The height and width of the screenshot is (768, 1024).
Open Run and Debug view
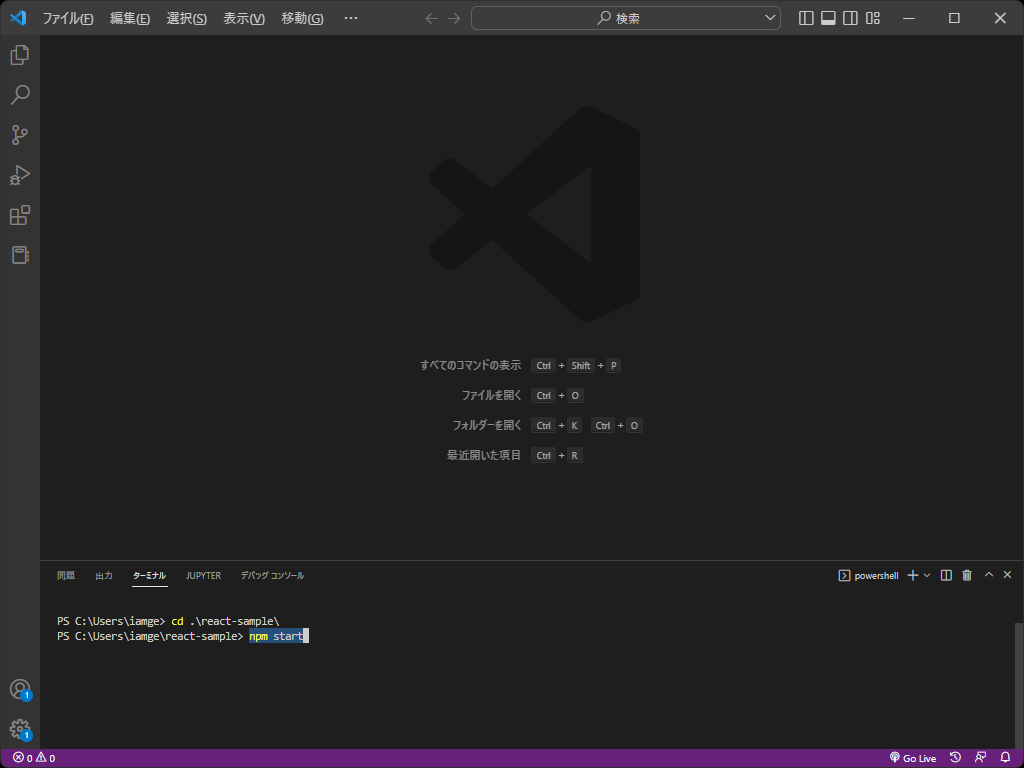coord(20,175)
